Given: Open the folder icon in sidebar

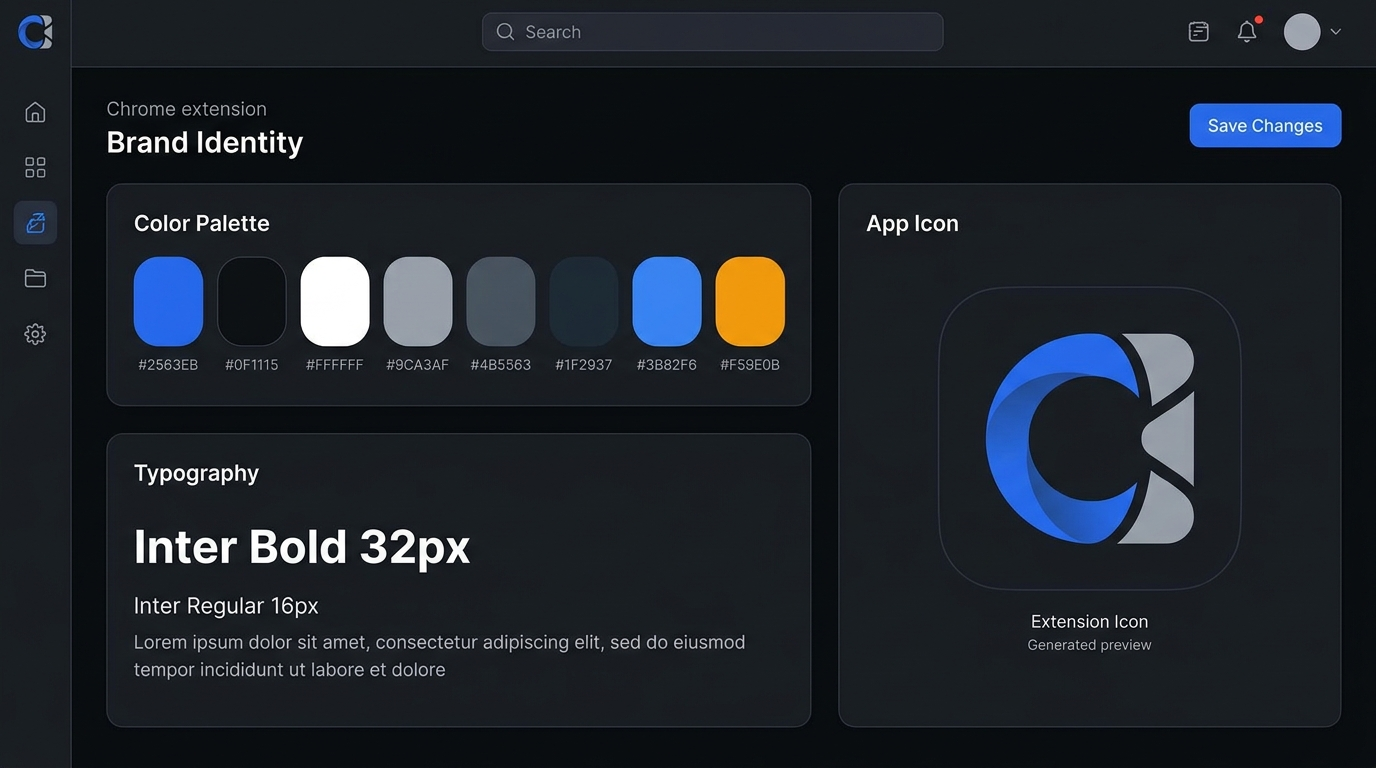Looking at the screenshot, I should [x=35, y=278].
